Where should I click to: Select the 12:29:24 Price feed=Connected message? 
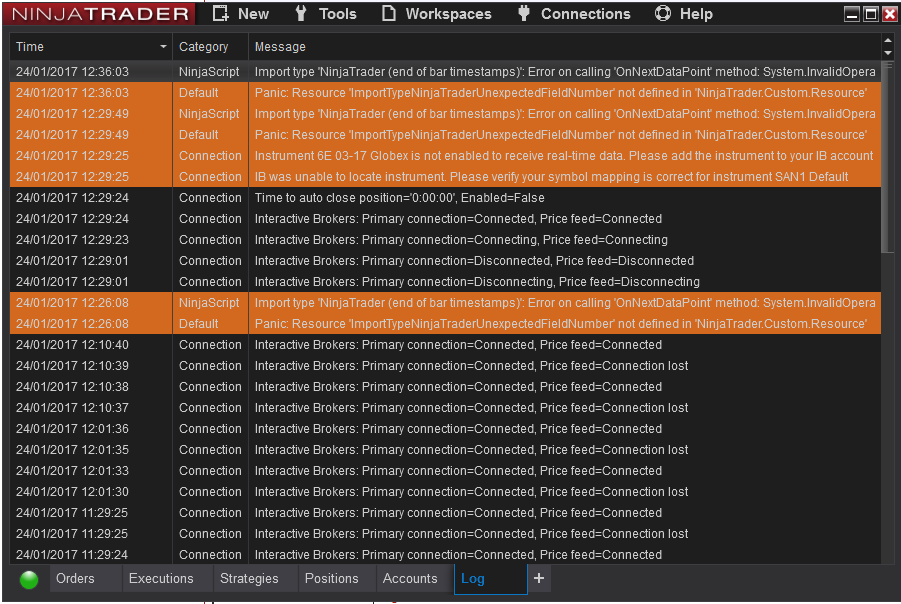pos(458,219)
